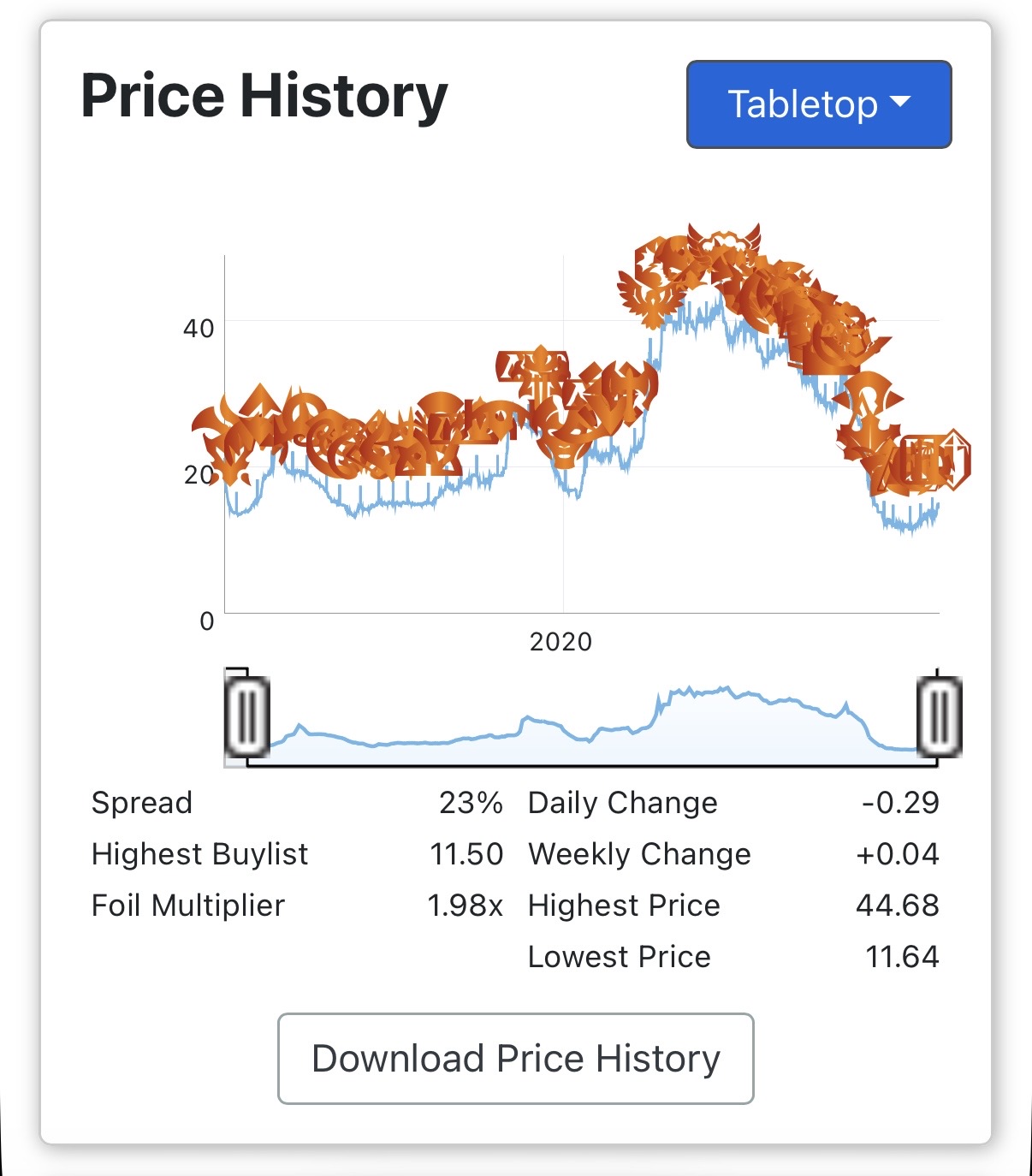Grab the right range-selector handle
The height and width of the screenshot is (1176, 1032).
coord(939,716)
